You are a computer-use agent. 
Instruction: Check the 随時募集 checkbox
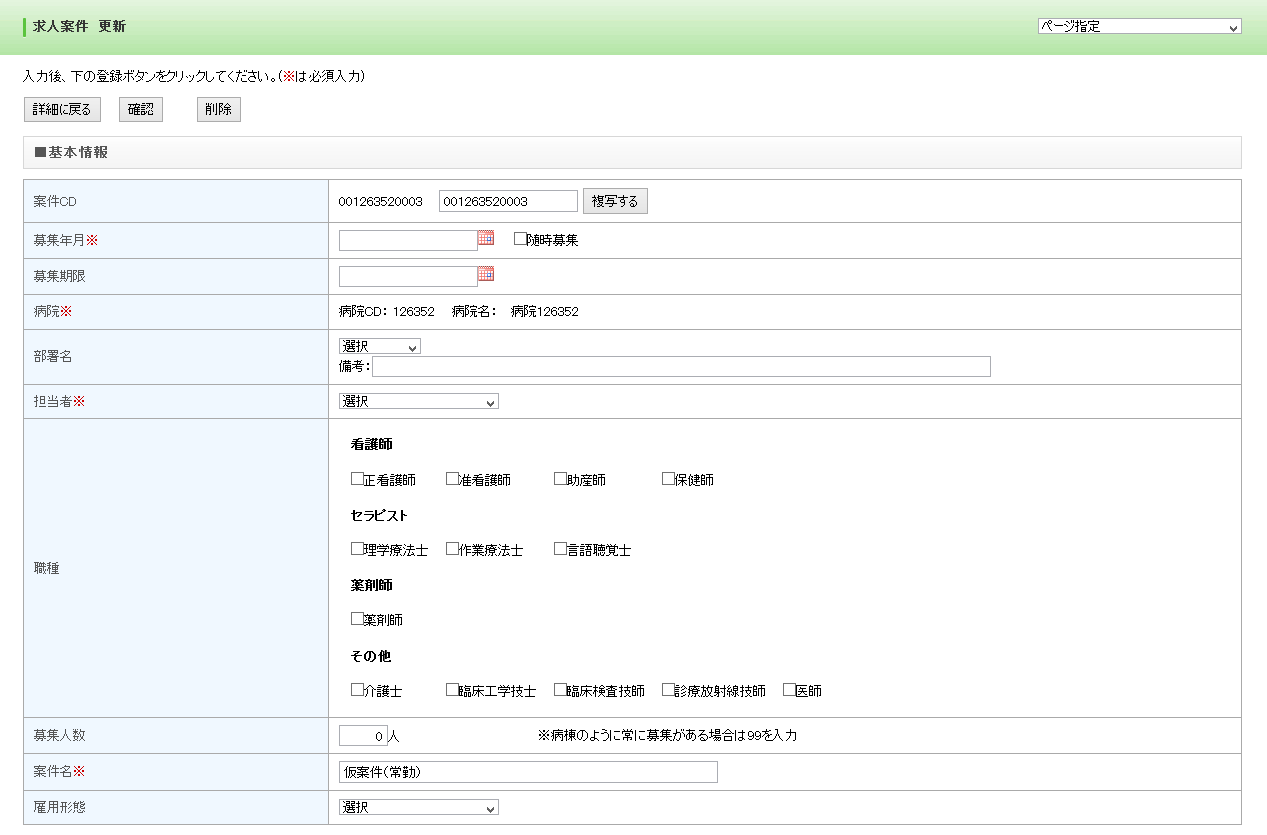pyautogui.click(x=520, y=239)
